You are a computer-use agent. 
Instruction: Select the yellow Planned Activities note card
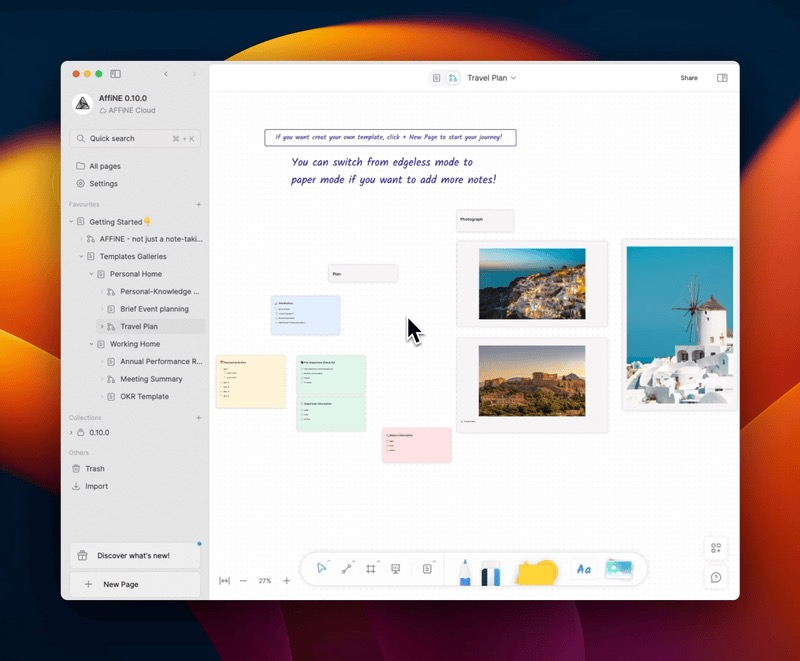(x=251, y=382)
